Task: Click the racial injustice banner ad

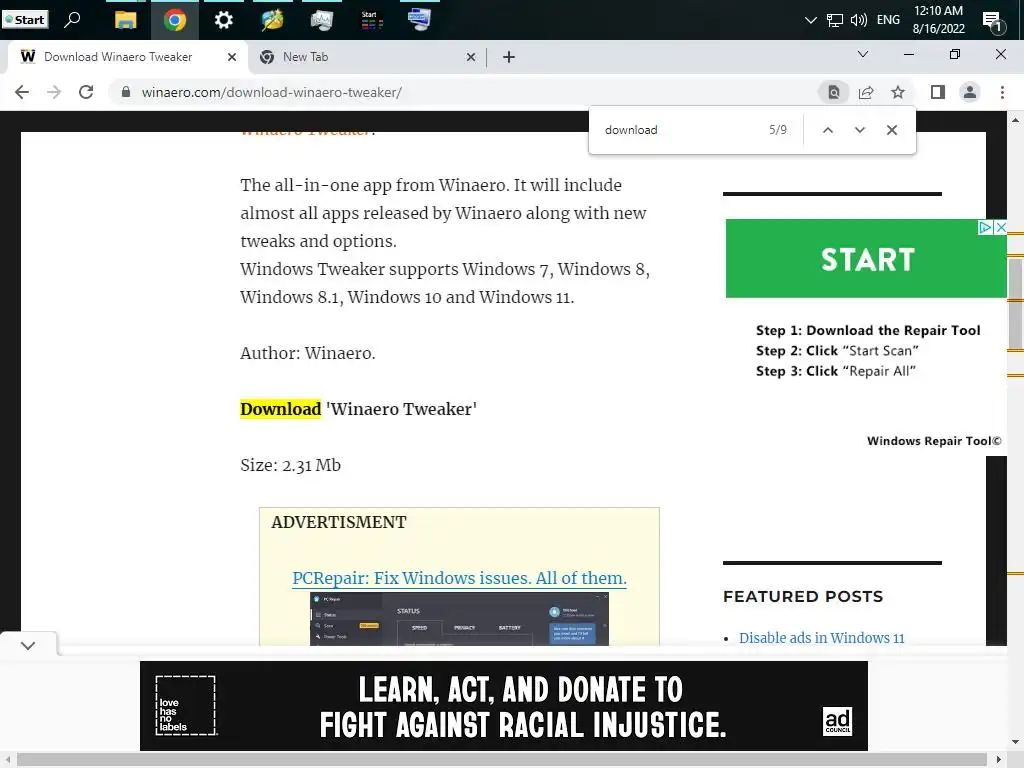Action: 504,706
